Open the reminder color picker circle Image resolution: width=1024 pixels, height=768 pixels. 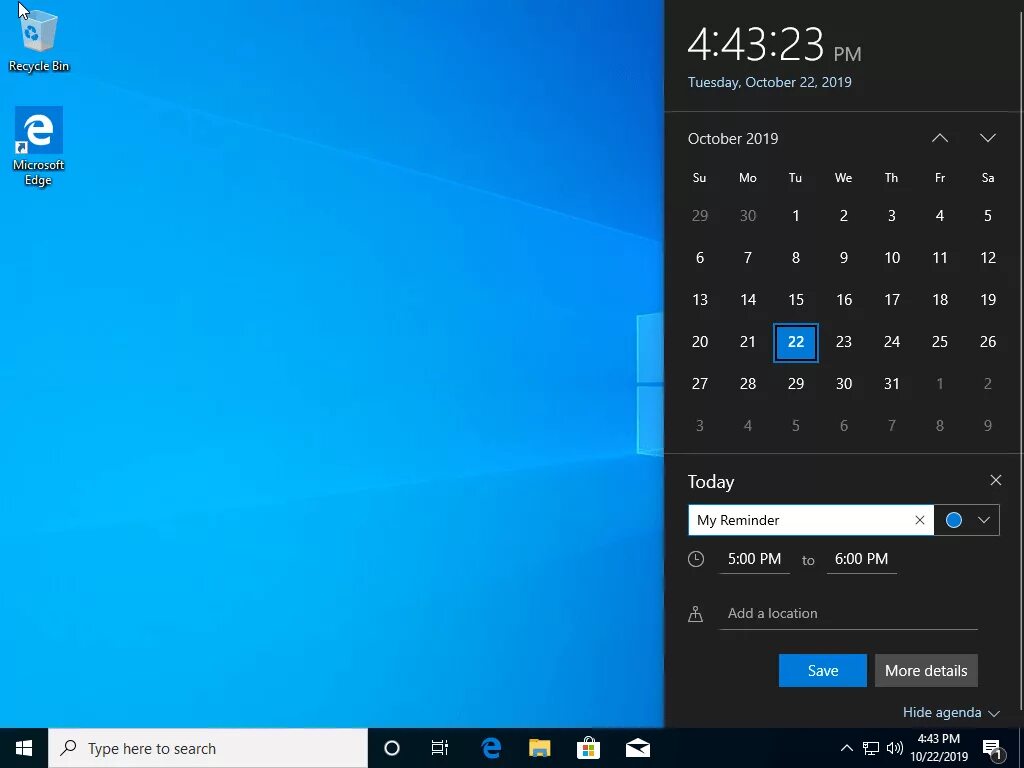pyautogui.click(x=953, y=520)
